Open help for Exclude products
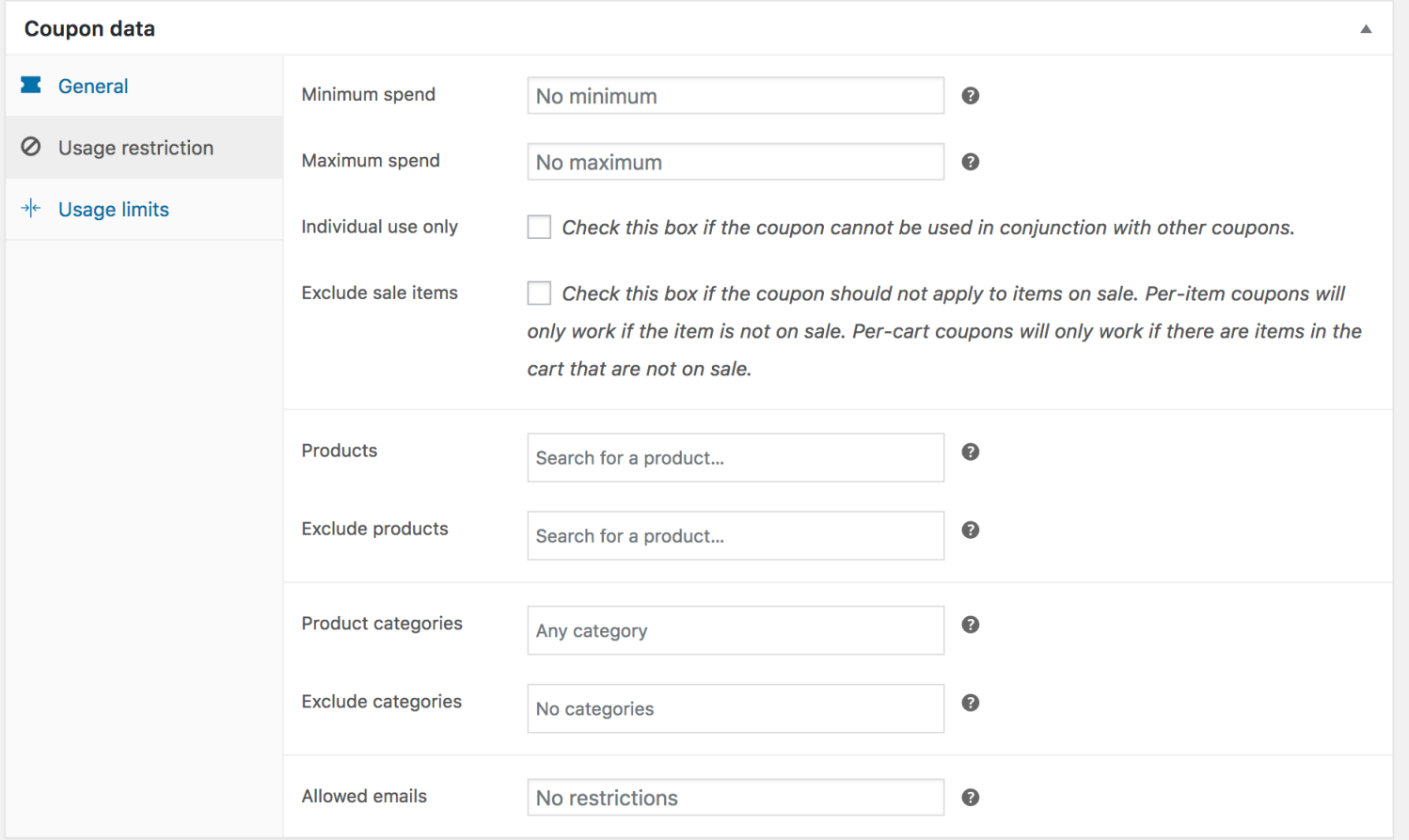This screenshot has height=840, width=1409. [970, 530]
